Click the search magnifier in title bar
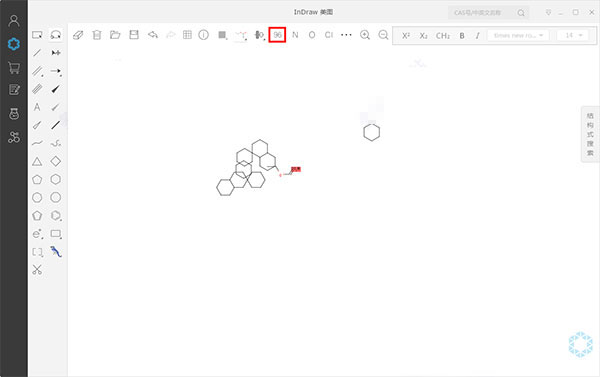This screenshot has width=600, height=377. (x=521, y=13)
